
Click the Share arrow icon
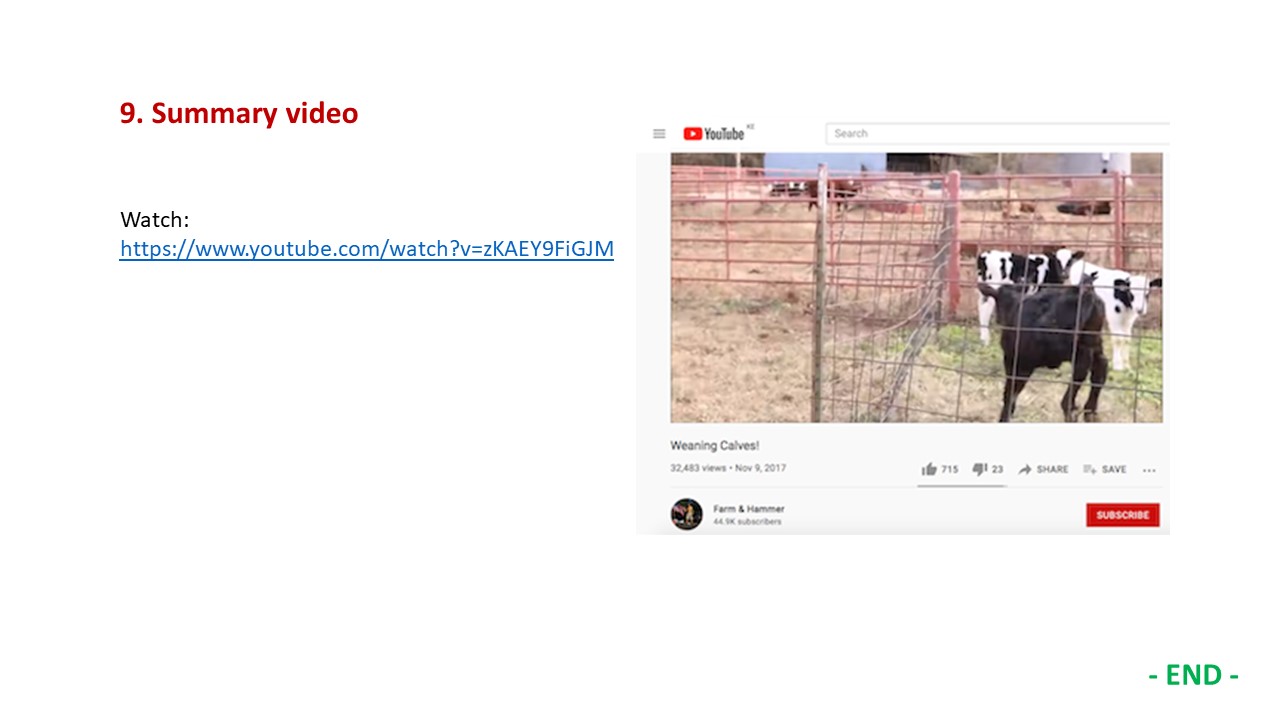click(1025, 469)
